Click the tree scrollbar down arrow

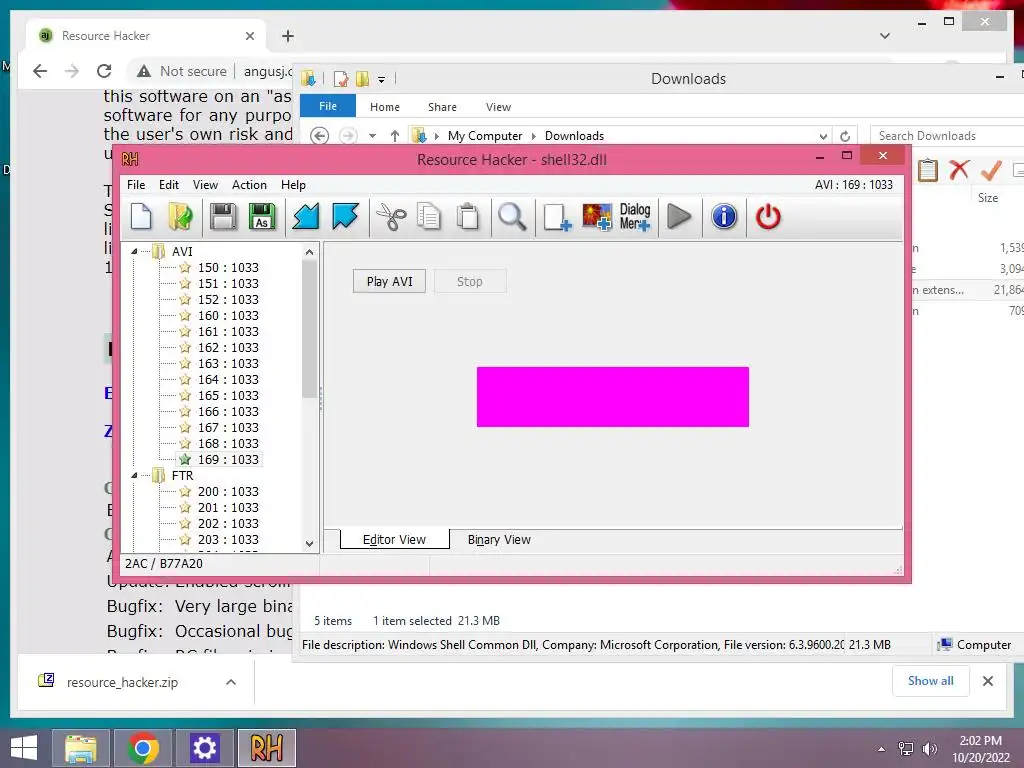[310, 543]
